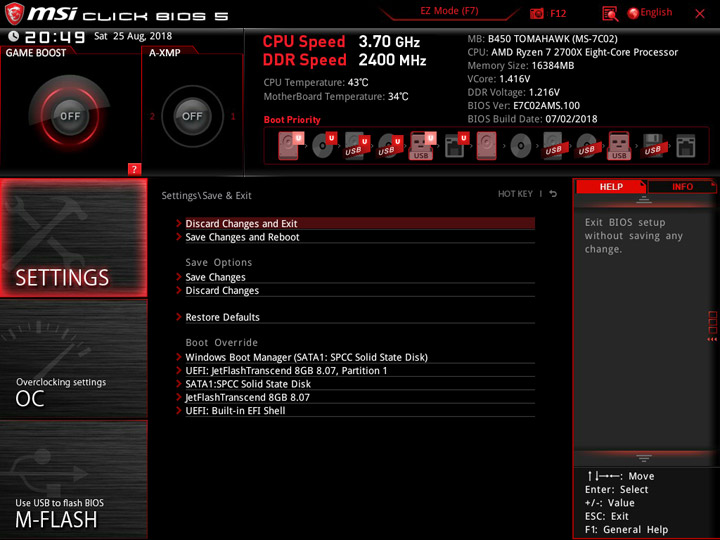Click the HOT KEY label
The height and width of the screenshot is (540, 720).
click(515, 194)
